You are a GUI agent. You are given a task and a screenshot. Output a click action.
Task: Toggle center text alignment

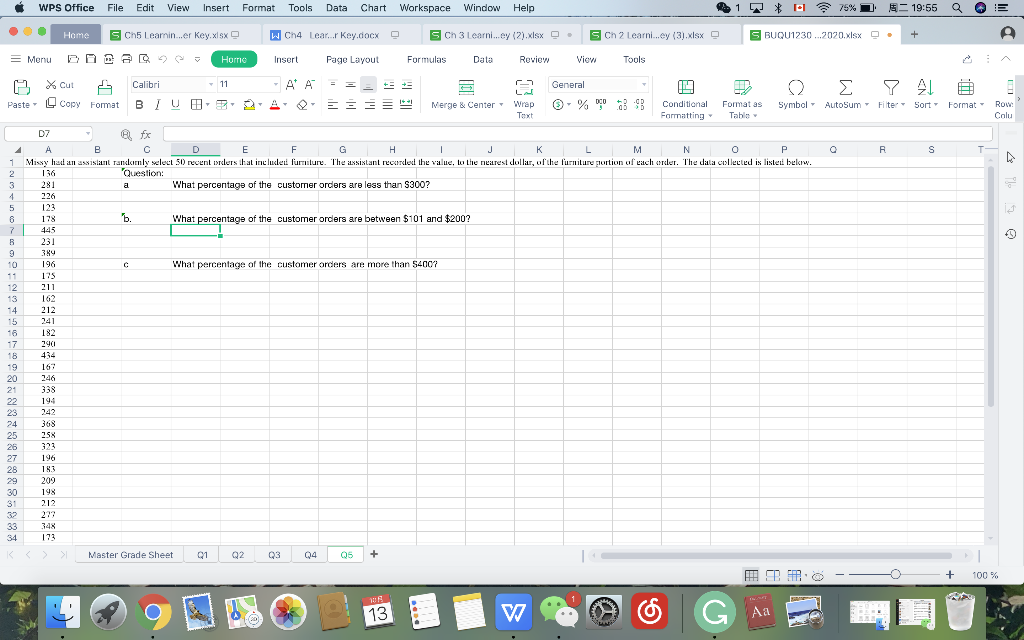(x=350, y=105)
